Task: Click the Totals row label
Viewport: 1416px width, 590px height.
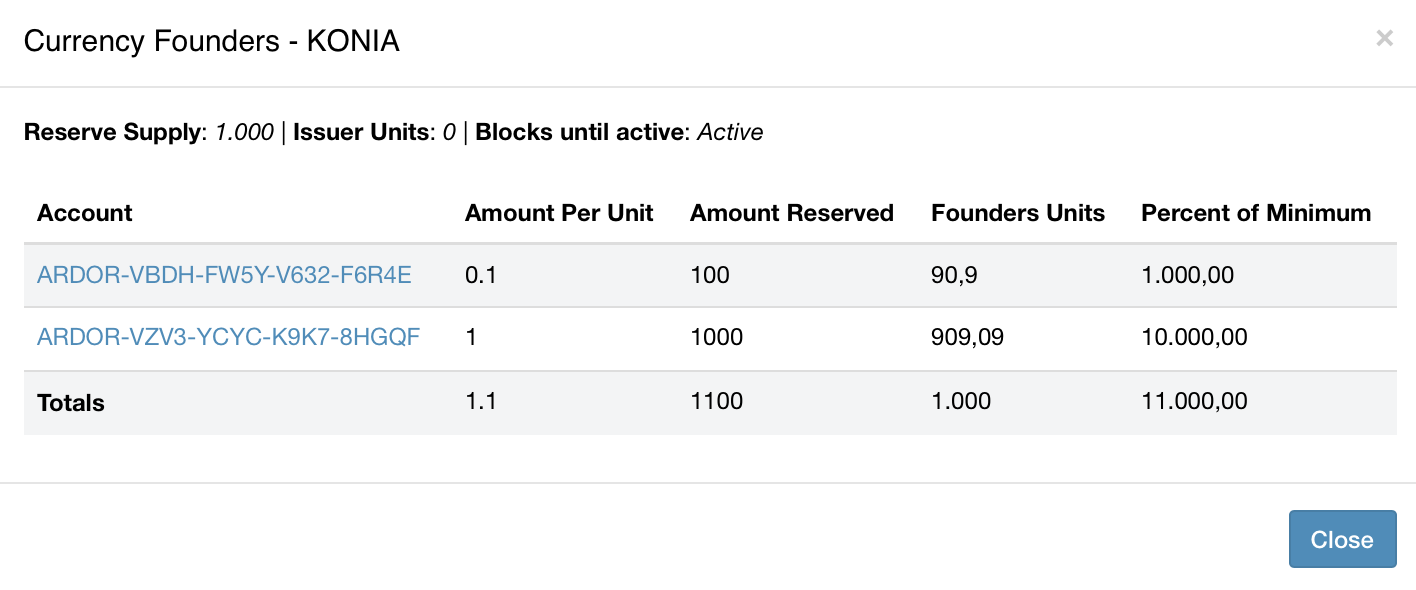Action: click(x=71, y=403)
